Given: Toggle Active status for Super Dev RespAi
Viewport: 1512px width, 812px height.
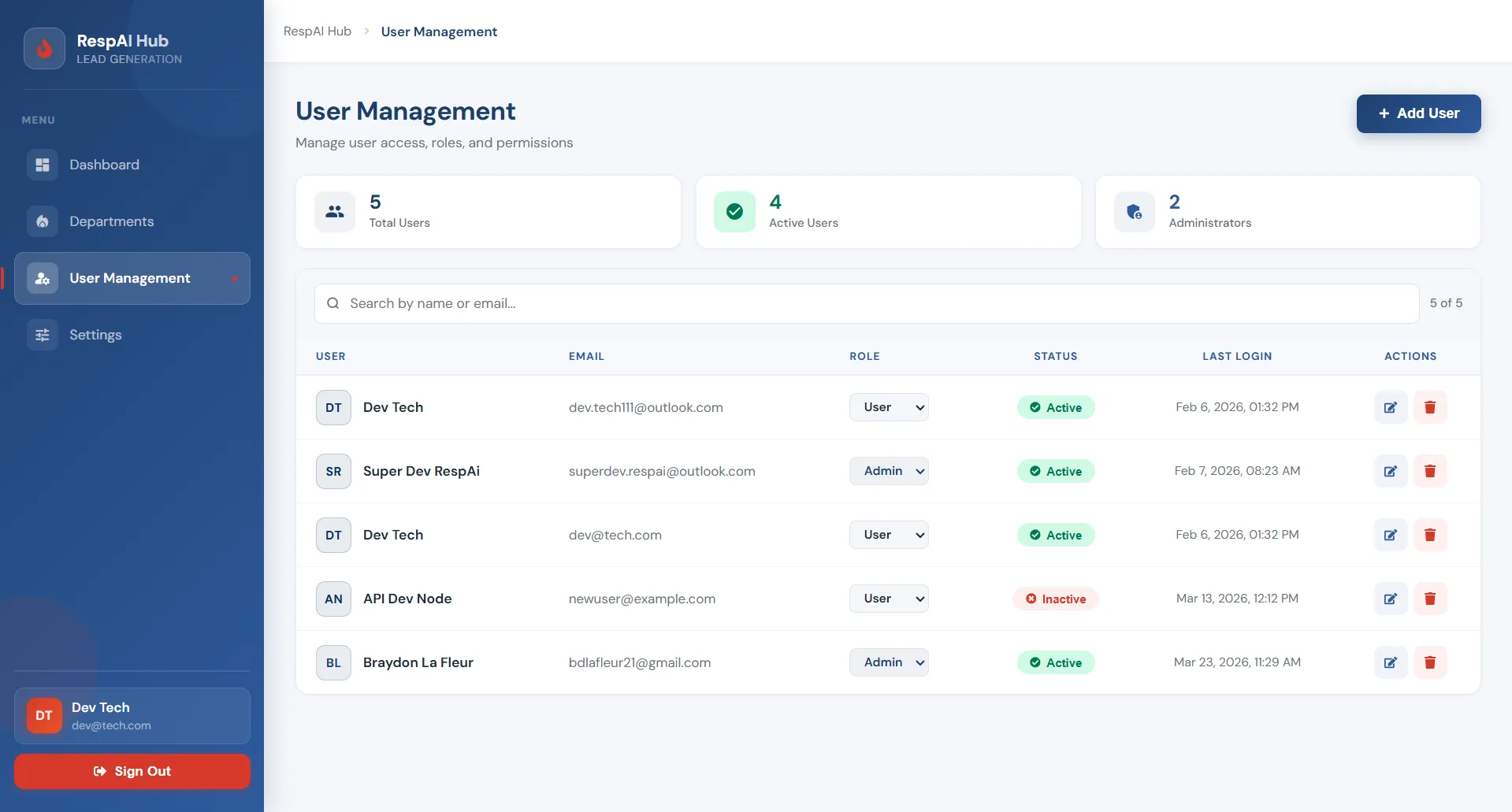Looking at the screenshot, I should [1056, 471].
